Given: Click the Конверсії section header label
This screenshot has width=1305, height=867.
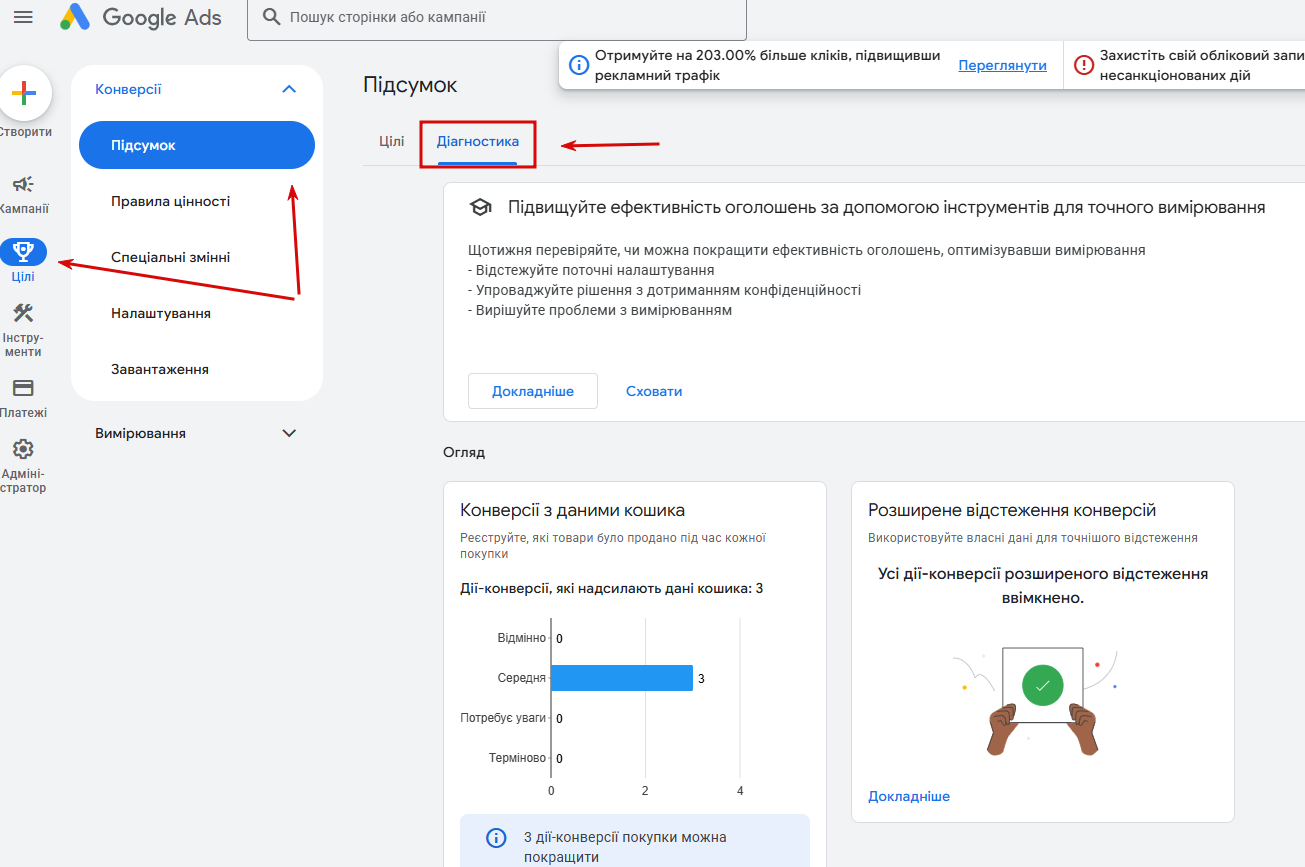Looking at the screenshot, I should (x=128, y=89).
